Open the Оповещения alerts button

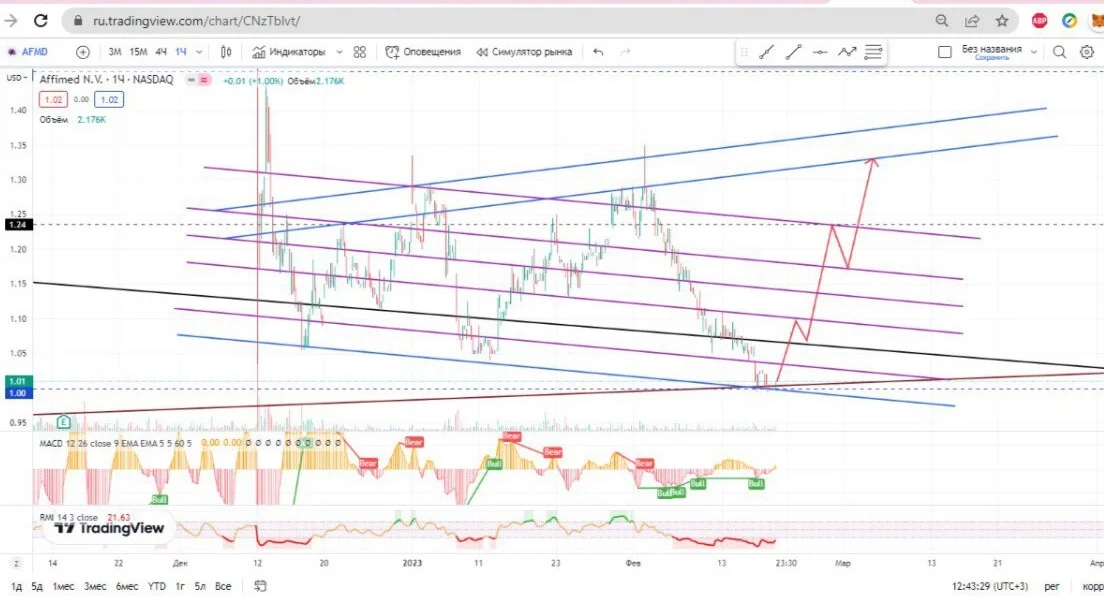423,51
